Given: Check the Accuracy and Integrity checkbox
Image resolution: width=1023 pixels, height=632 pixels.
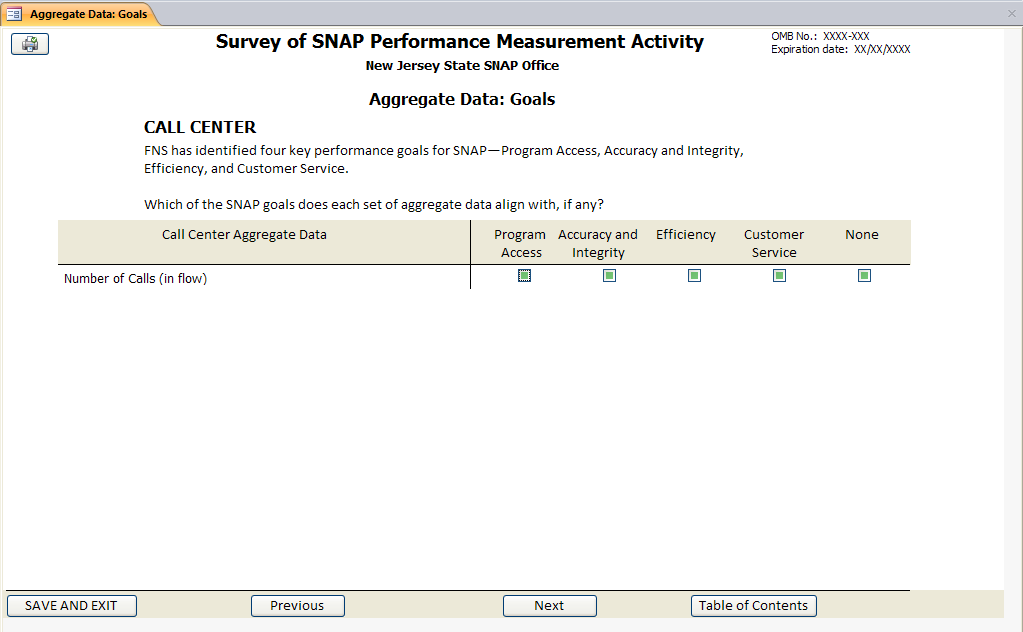Looking at the screenshot, I should tap(609, 276).
